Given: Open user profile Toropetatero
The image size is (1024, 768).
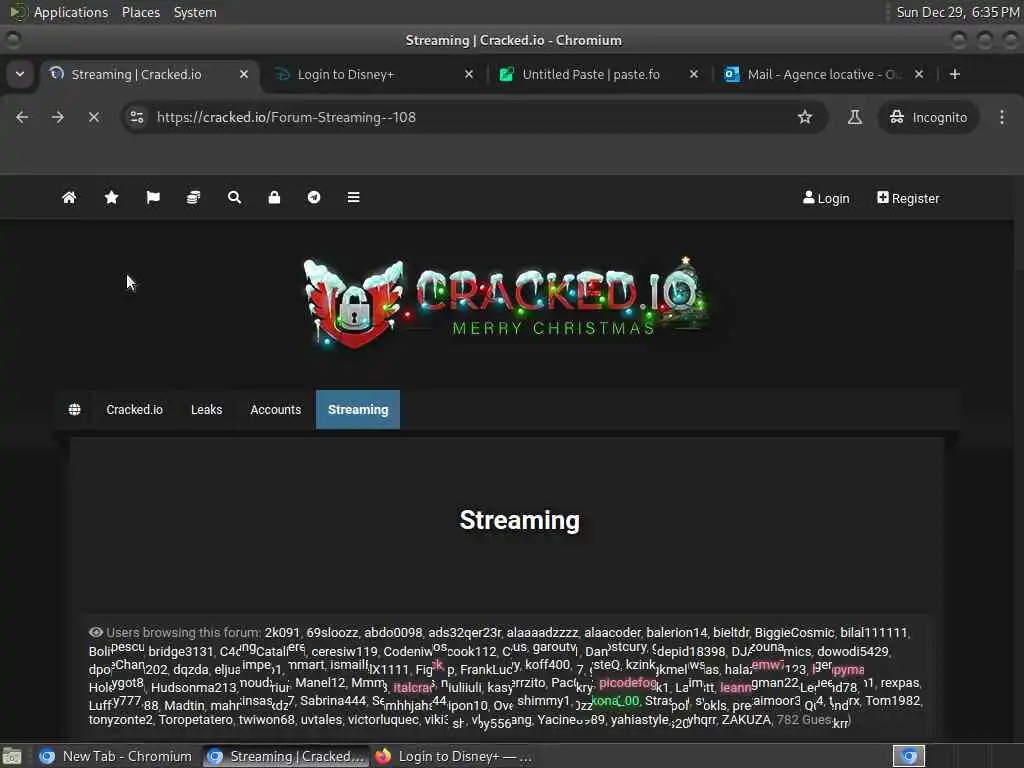Looking at the screenshot, I should 195,720.
